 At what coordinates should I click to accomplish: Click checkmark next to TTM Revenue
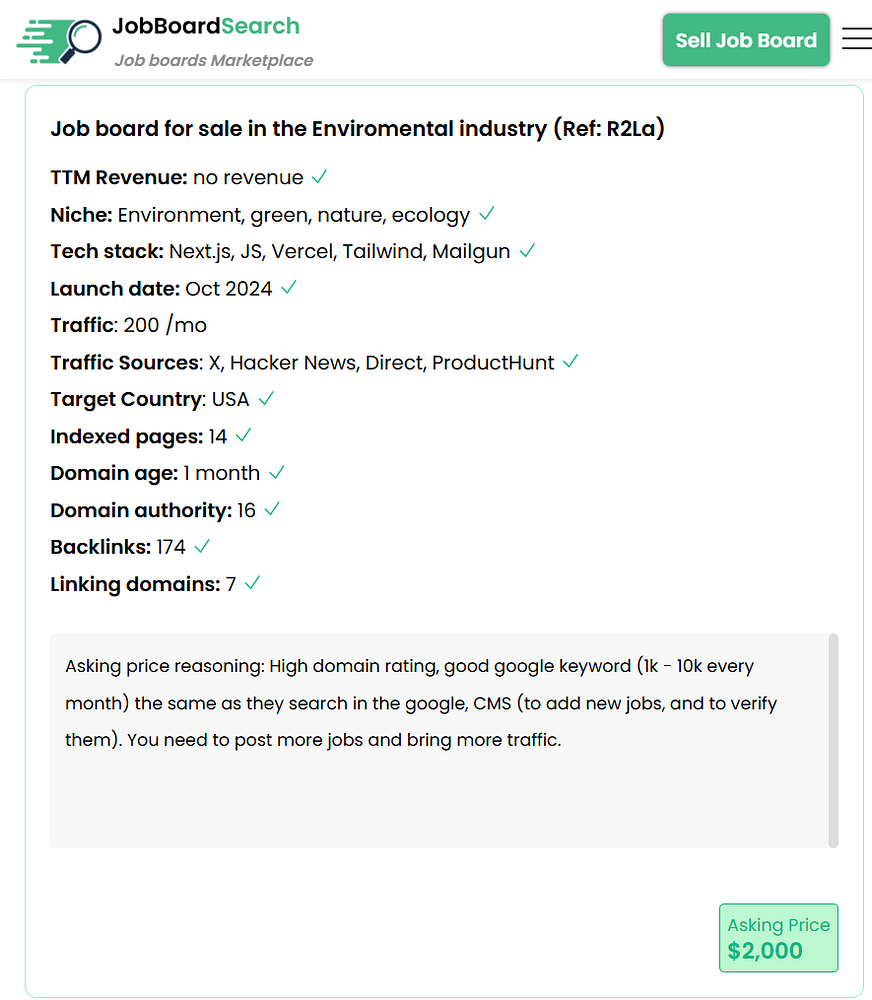point(319,177)
